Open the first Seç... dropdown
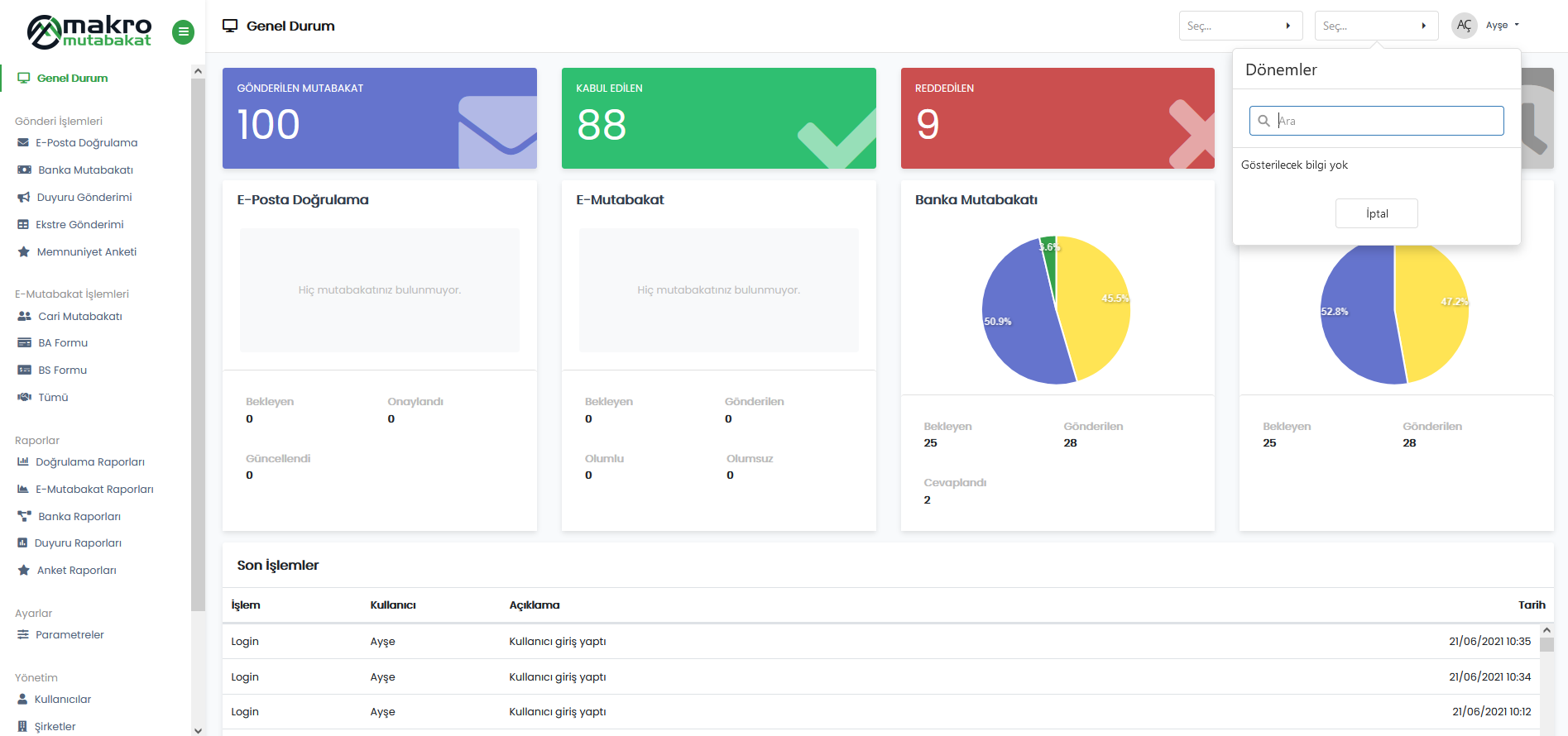Screen dimensions: 1568x736 (1240, 26)
